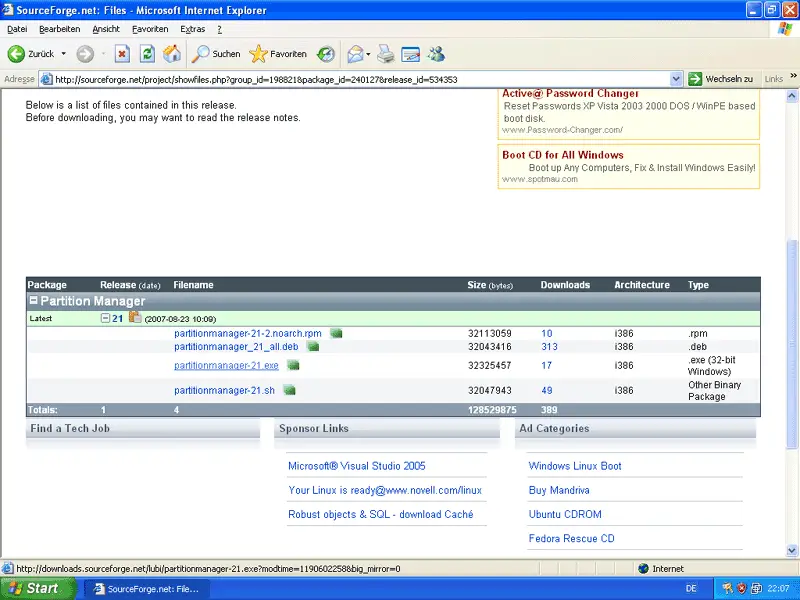Click inside the address bar URL field
The height and width of the screenshot is (600, 800).
coord(350,79)
